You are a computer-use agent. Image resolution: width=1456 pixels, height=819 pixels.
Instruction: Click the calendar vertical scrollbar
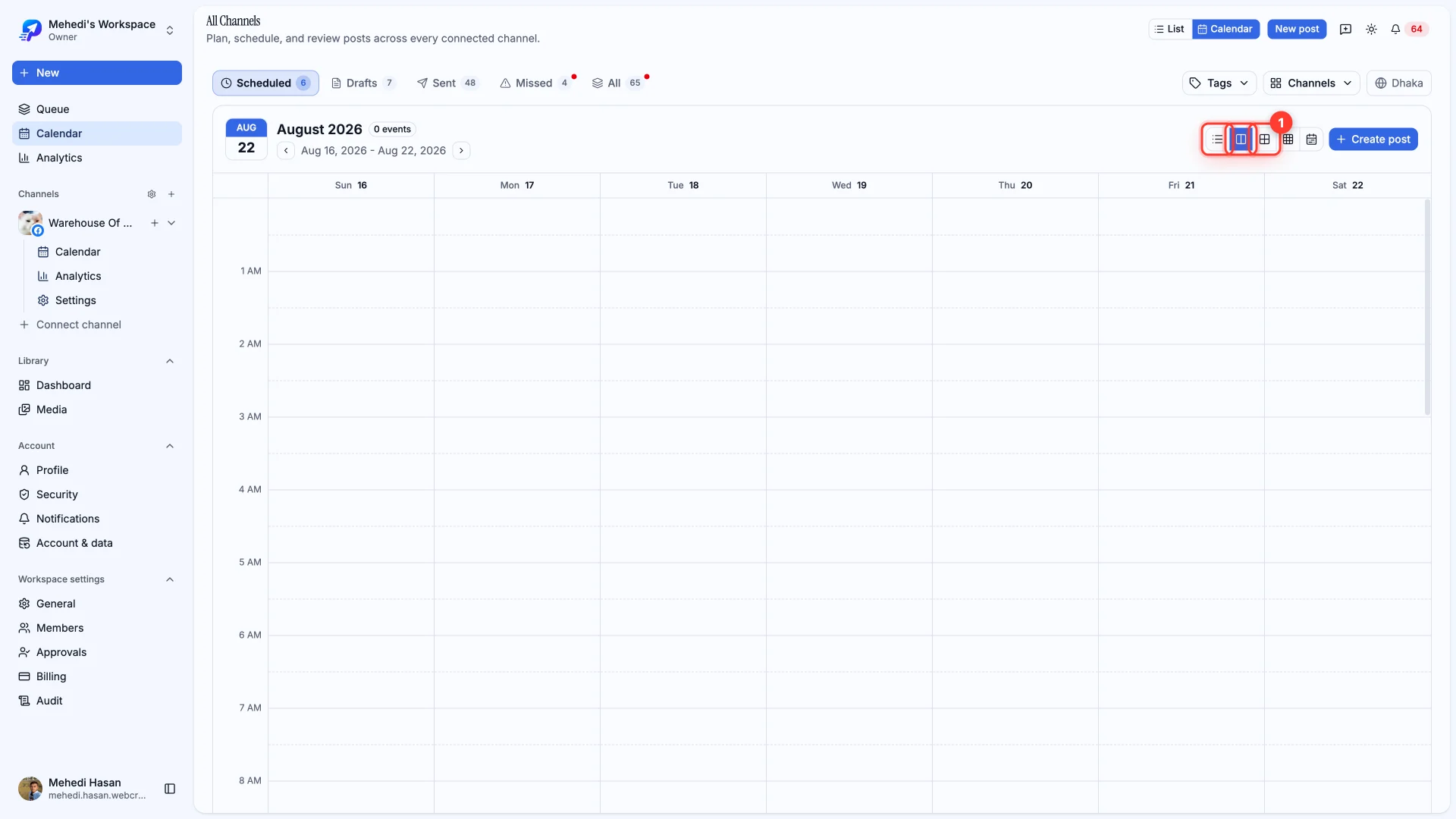click(1427, 307)
